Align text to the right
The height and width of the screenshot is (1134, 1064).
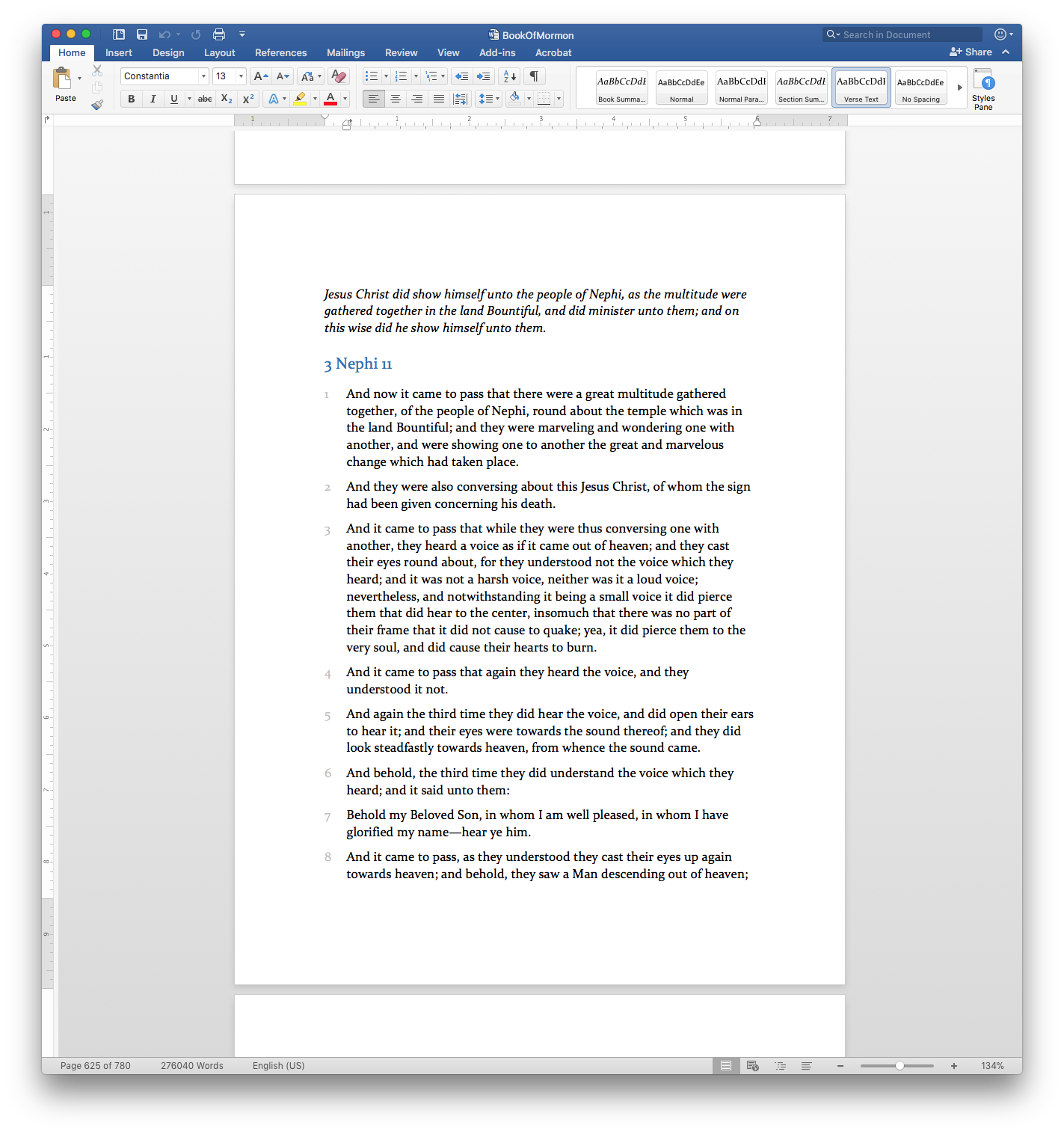click(x=417, y=99)
